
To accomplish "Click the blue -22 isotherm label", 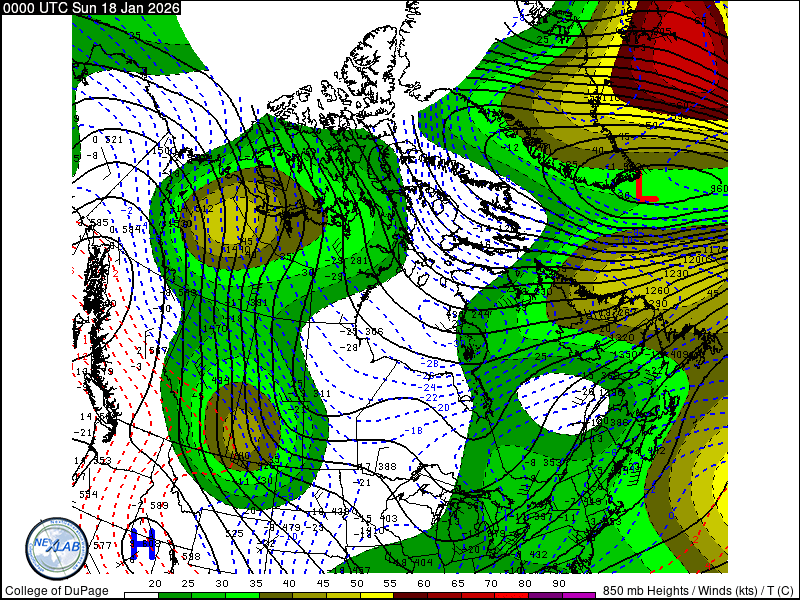I will [429, 397].
